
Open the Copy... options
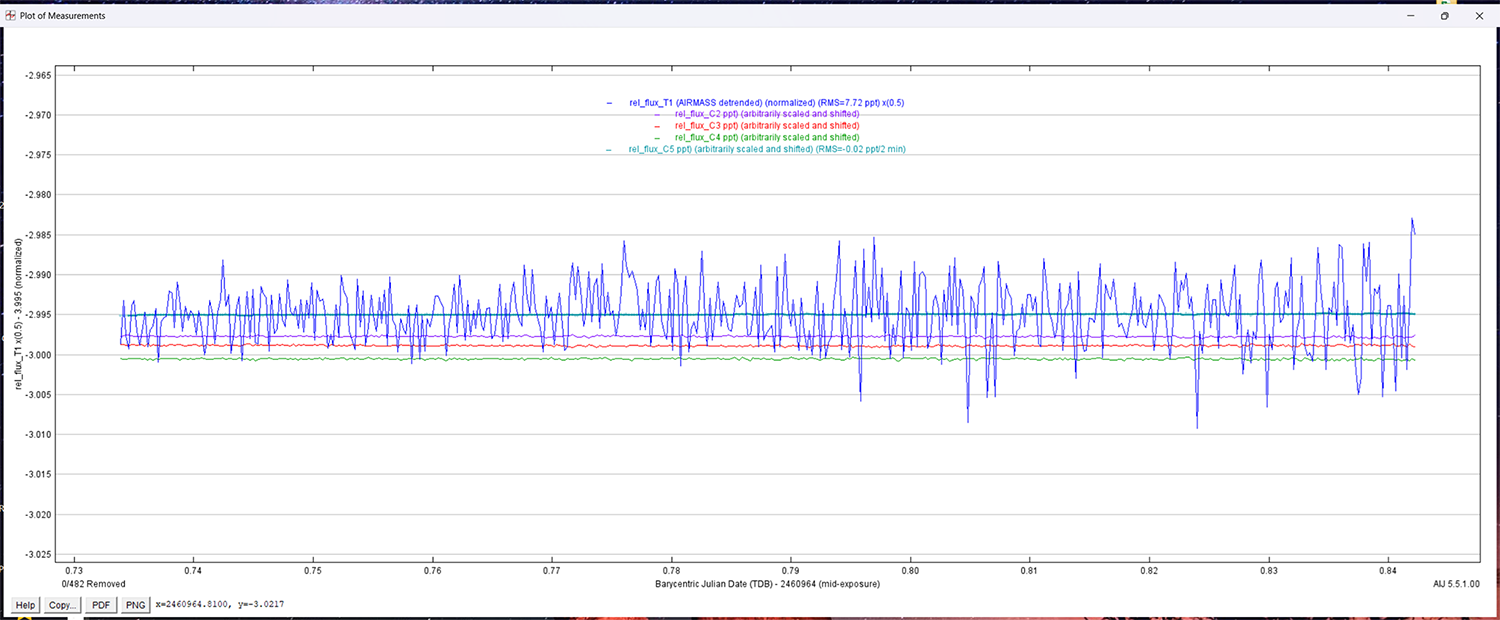(62, 605)
